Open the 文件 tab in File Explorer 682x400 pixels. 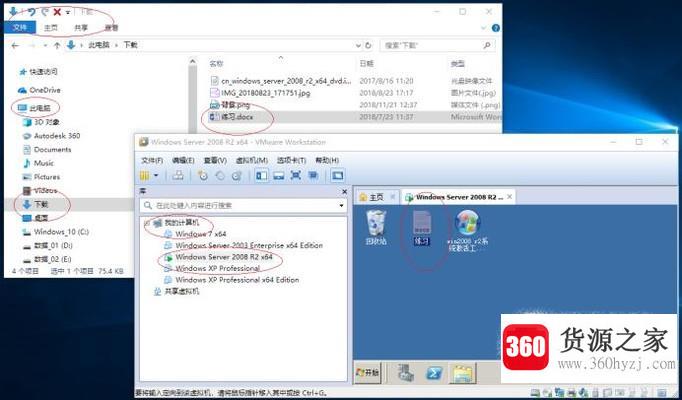tap(20, 28)
